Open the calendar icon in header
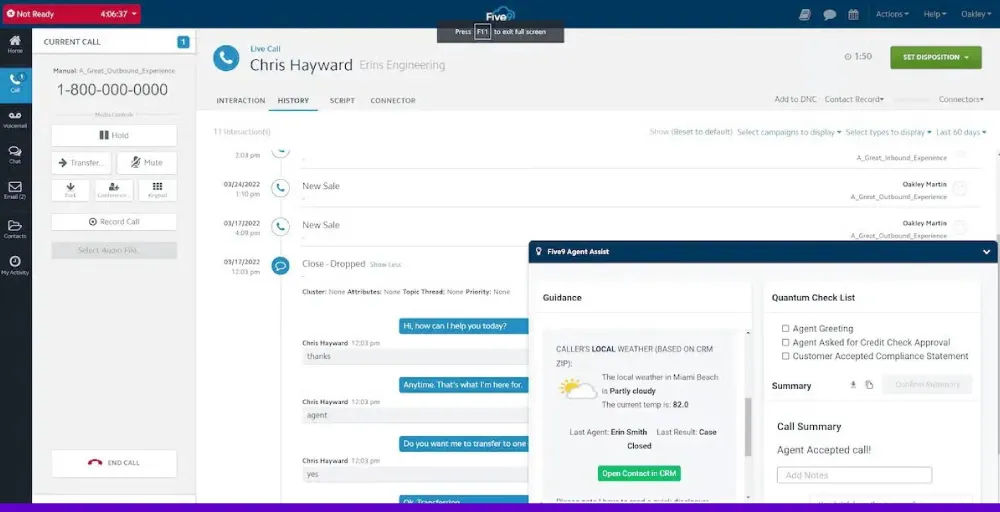Image resolution: width=1000 pixels, height=512 pixels. (x=853, y=14)
